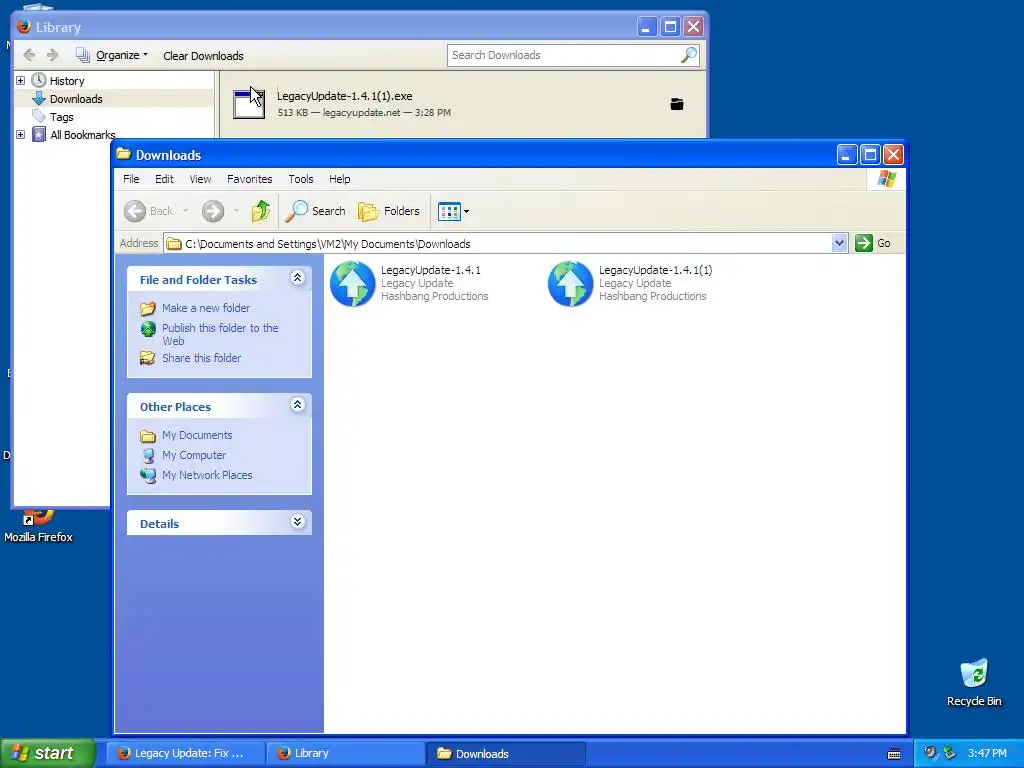This screenshot has height=768, width=1024.
Task: Click Firefox icon in Library title bar
Action: 24,27
